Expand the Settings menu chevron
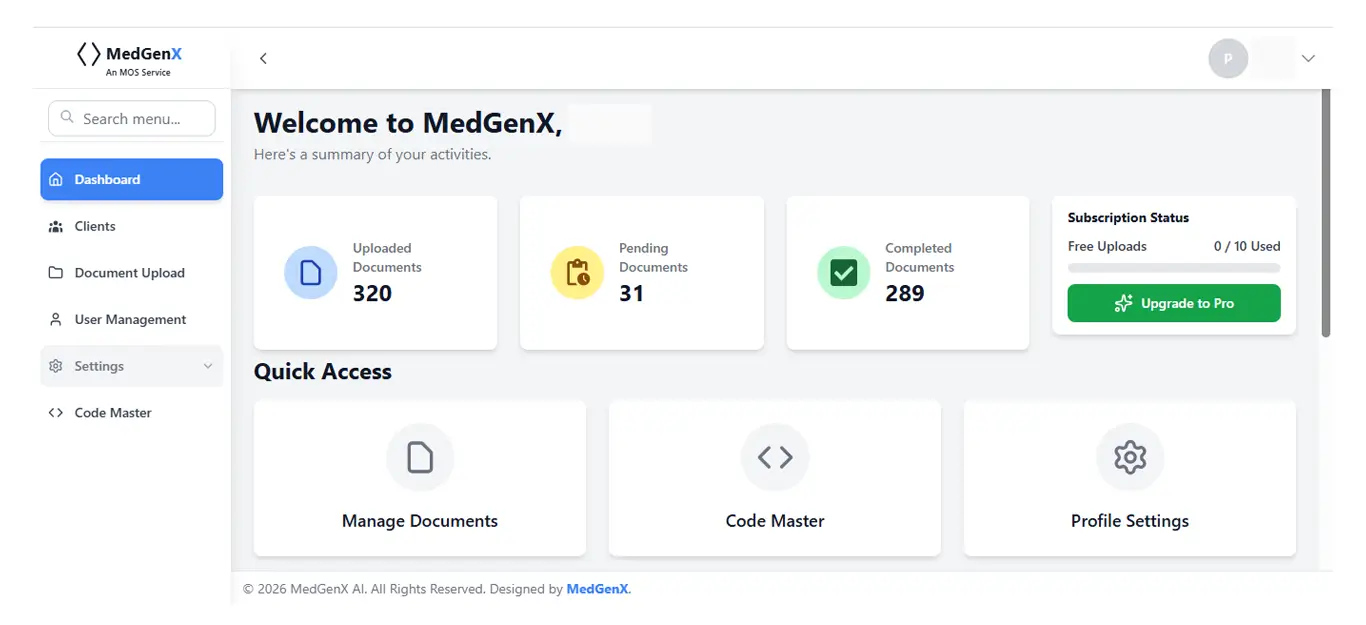Viewport: 1366px width, 625px height. point(208,366)
